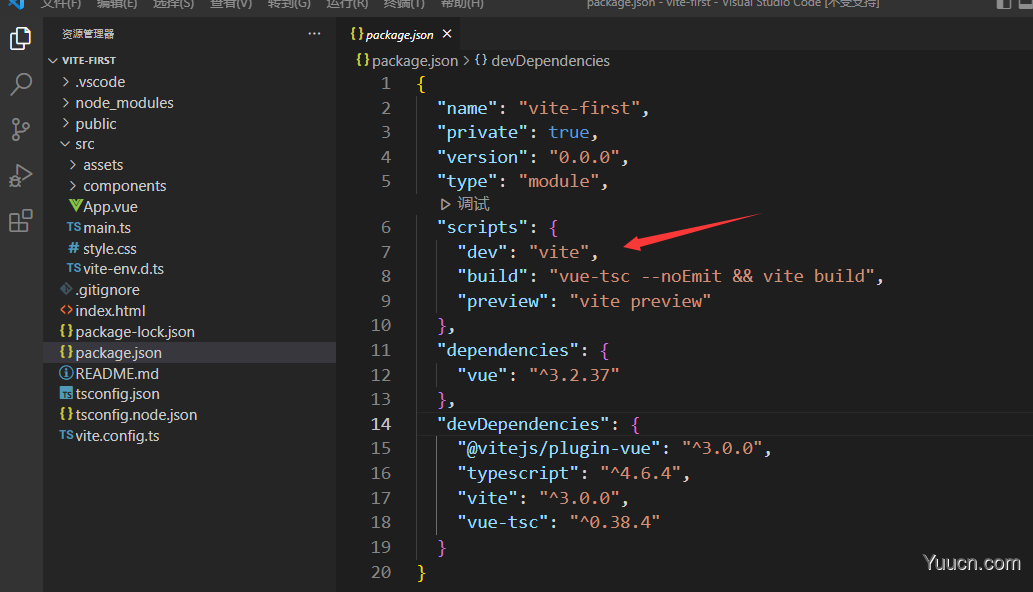This screenshot has height=592, width=1033.
Task: Click the "0.0.0" version value
Action: (584, 157)
